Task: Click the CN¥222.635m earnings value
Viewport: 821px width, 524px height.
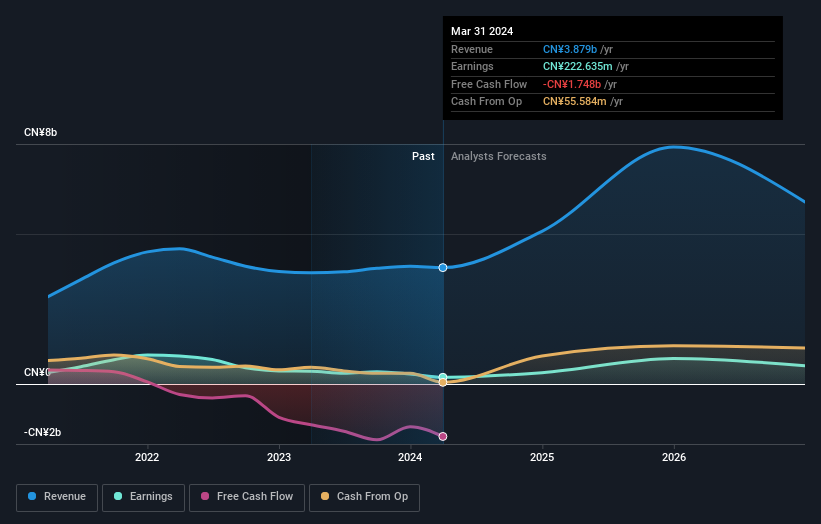Action: (x=578, y=66)
